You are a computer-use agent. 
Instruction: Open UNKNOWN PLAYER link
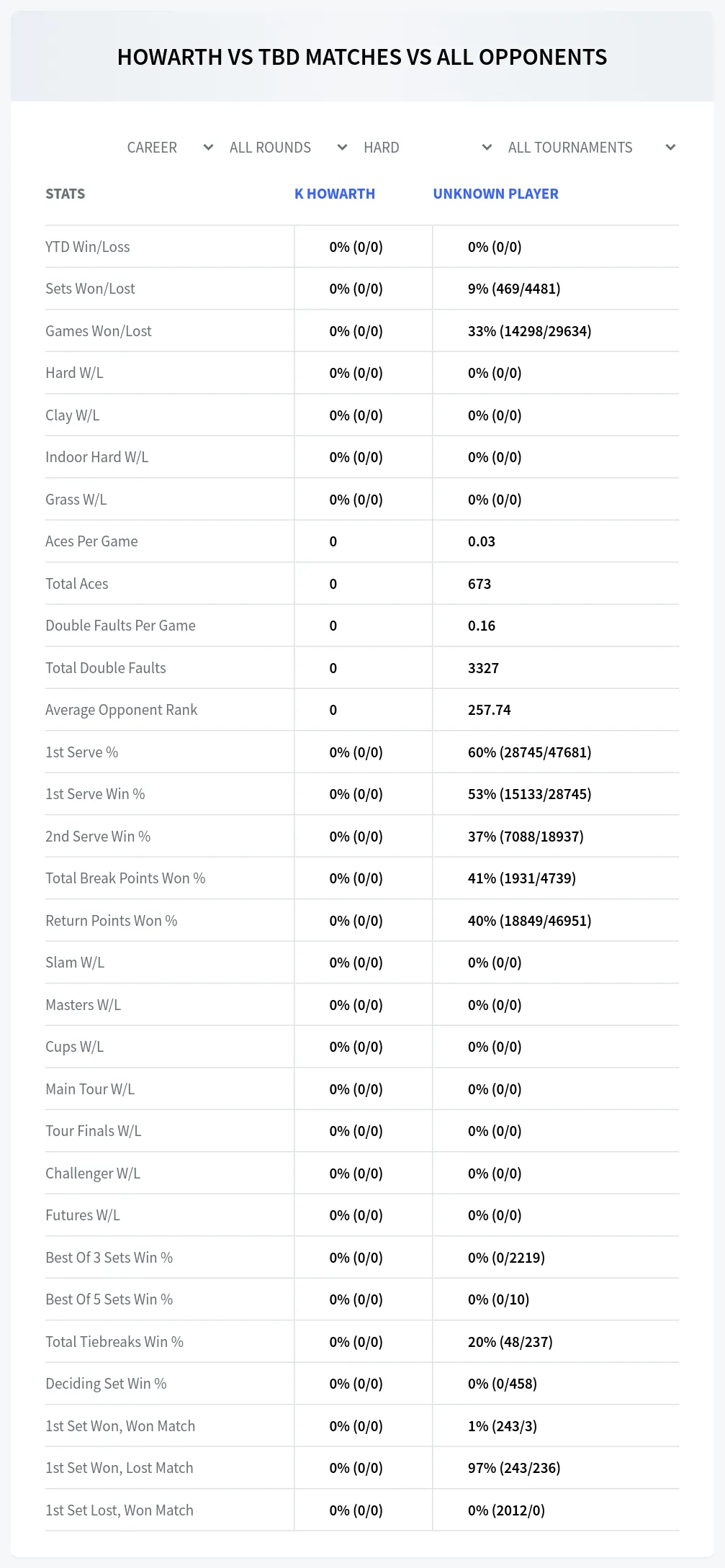[495, 194]
